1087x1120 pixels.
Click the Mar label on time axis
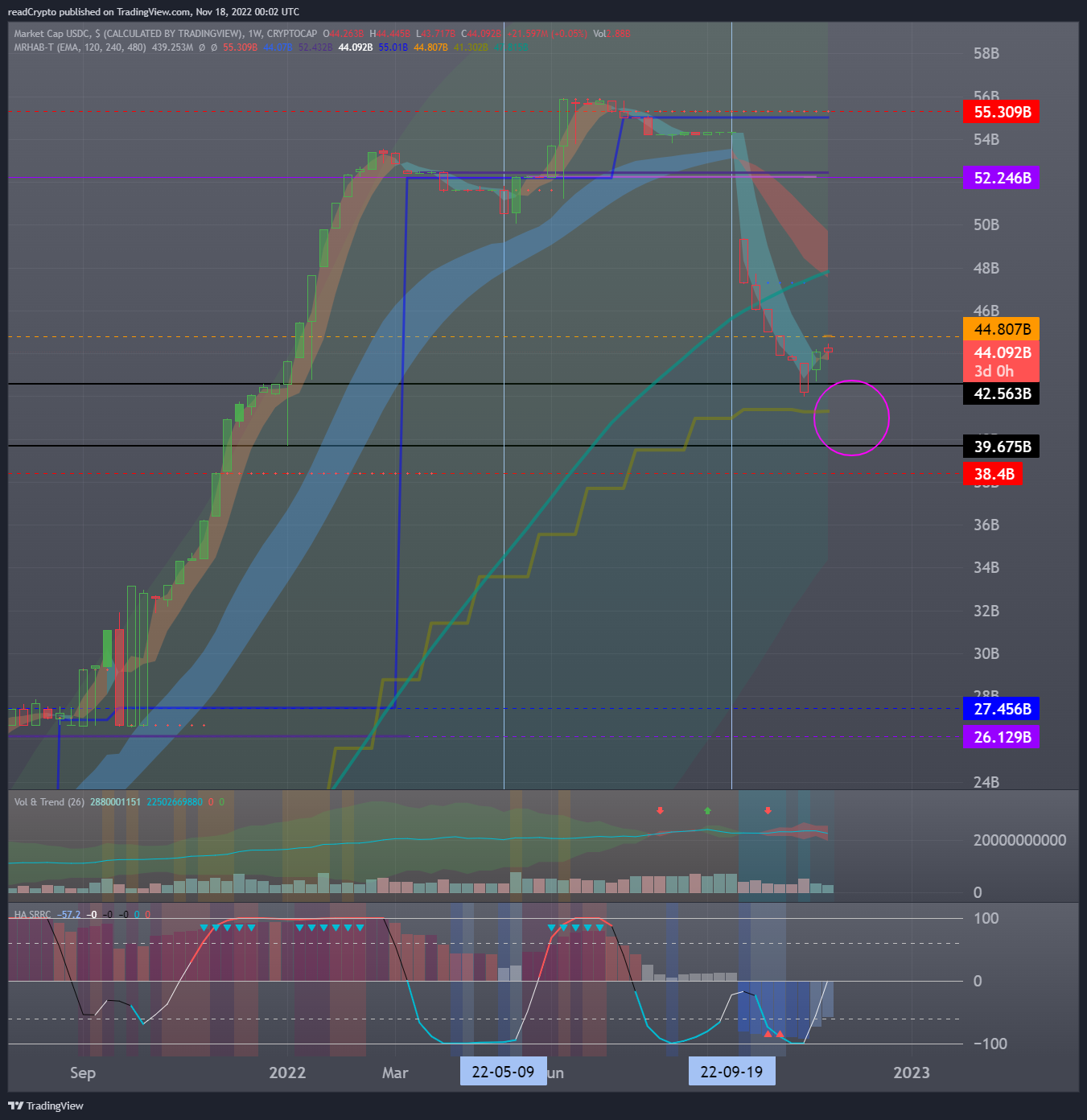395,1073
